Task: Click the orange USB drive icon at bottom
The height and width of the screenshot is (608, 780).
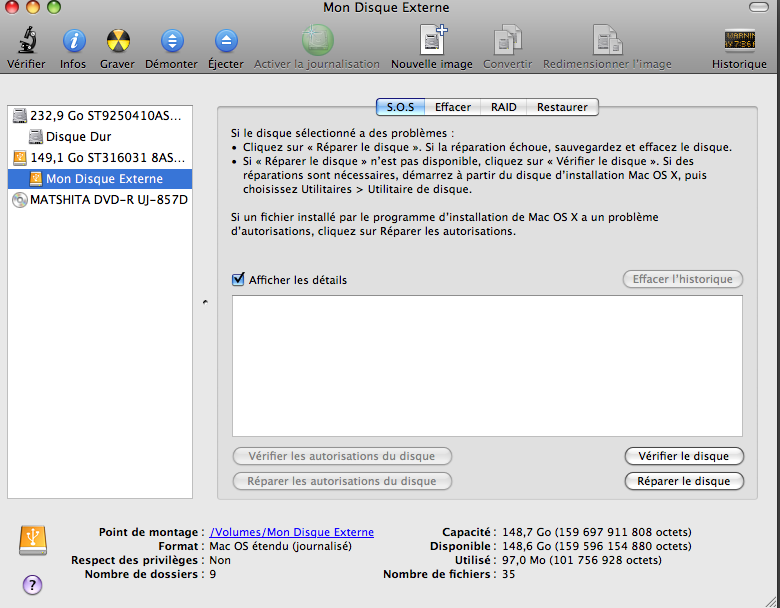Action: point(33,540)
